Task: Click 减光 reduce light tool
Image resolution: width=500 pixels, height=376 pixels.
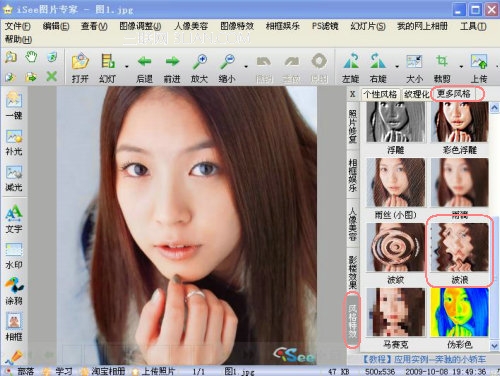Action: click(x=14, y=179)
